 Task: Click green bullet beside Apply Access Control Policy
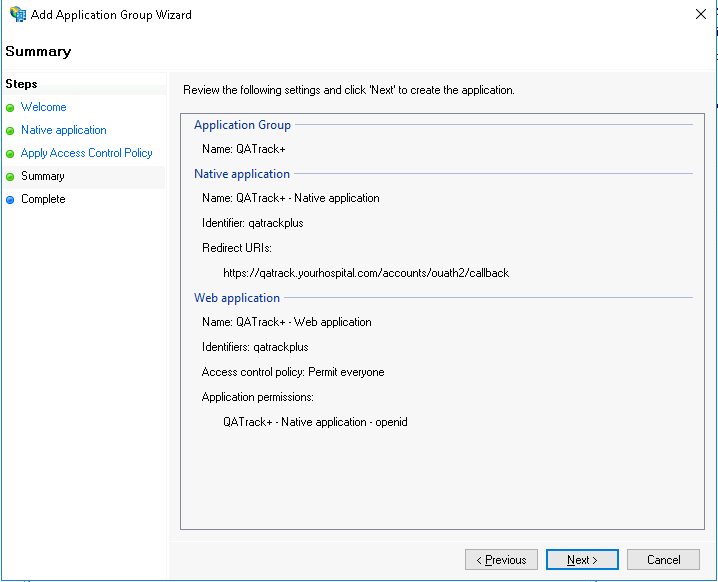10,154
